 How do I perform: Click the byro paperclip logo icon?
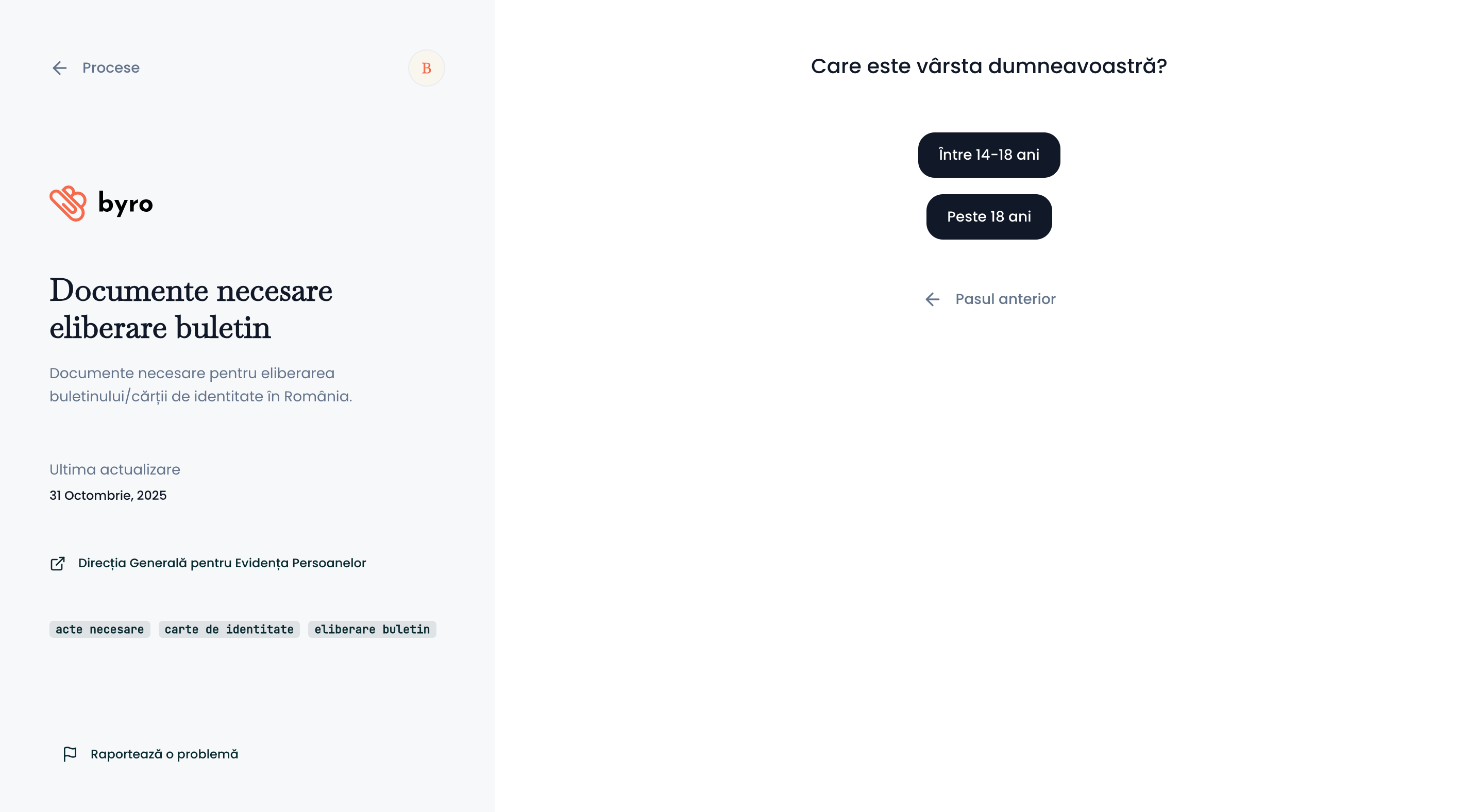(x=68, y=204)
